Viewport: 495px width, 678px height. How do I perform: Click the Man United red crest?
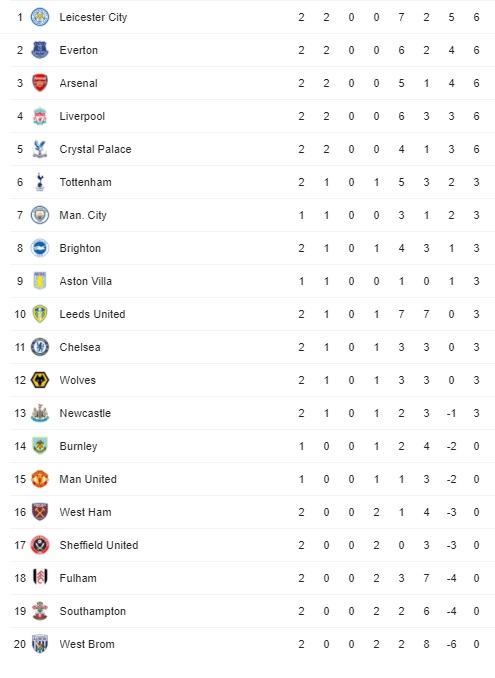(x=40, y=479)
